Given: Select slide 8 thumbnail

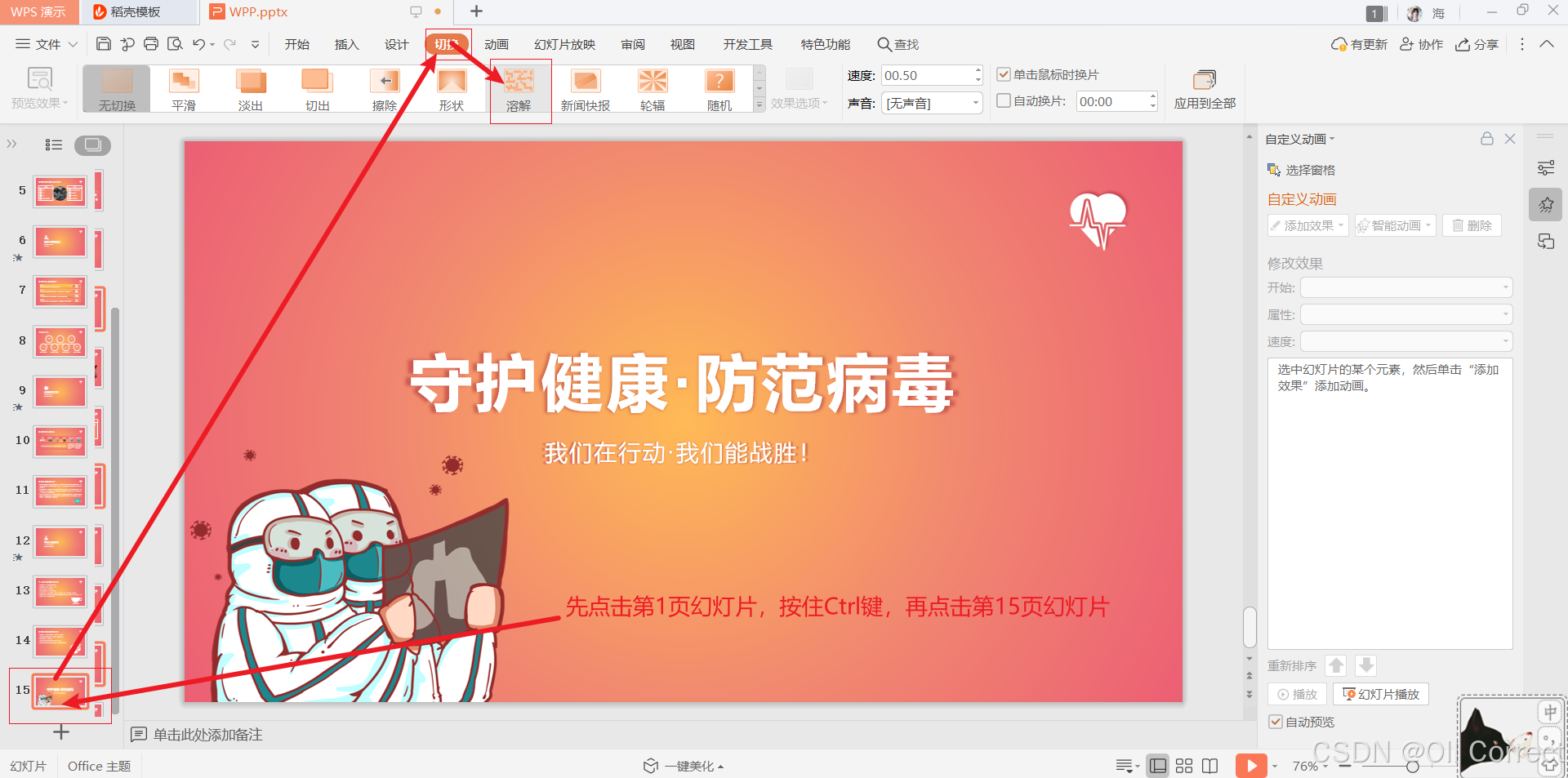Looking at the screenshot, I should 60,341.
